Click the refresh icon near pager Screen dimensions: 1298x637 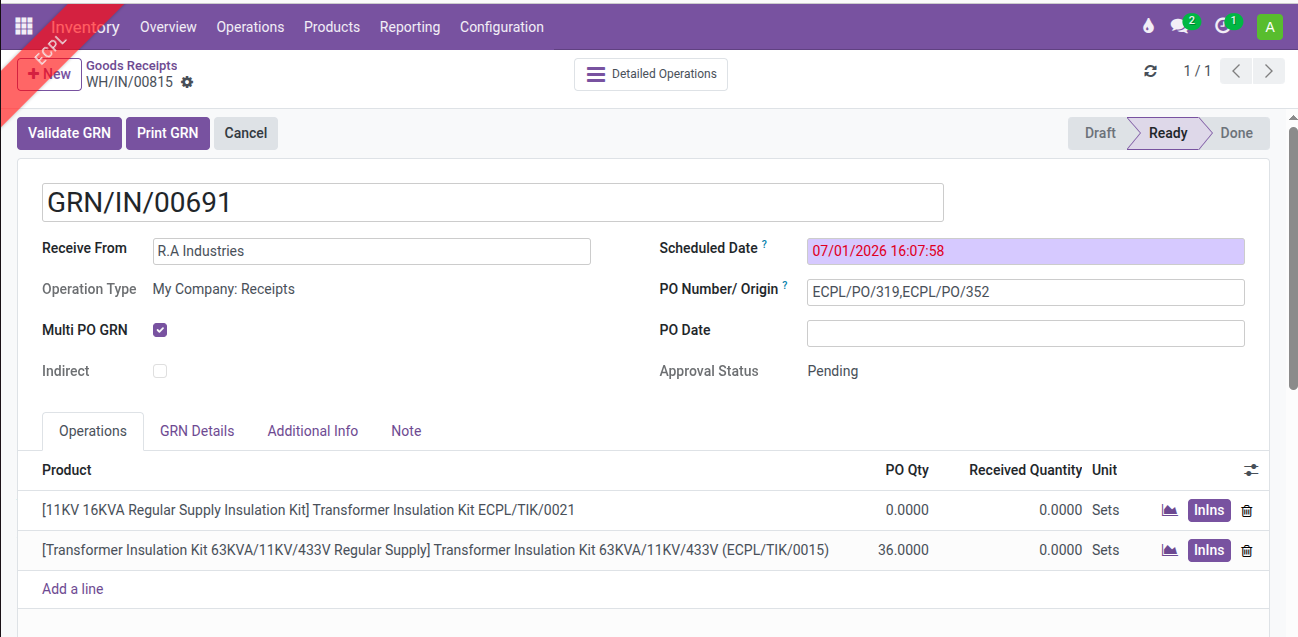(x=1150, y=71)
